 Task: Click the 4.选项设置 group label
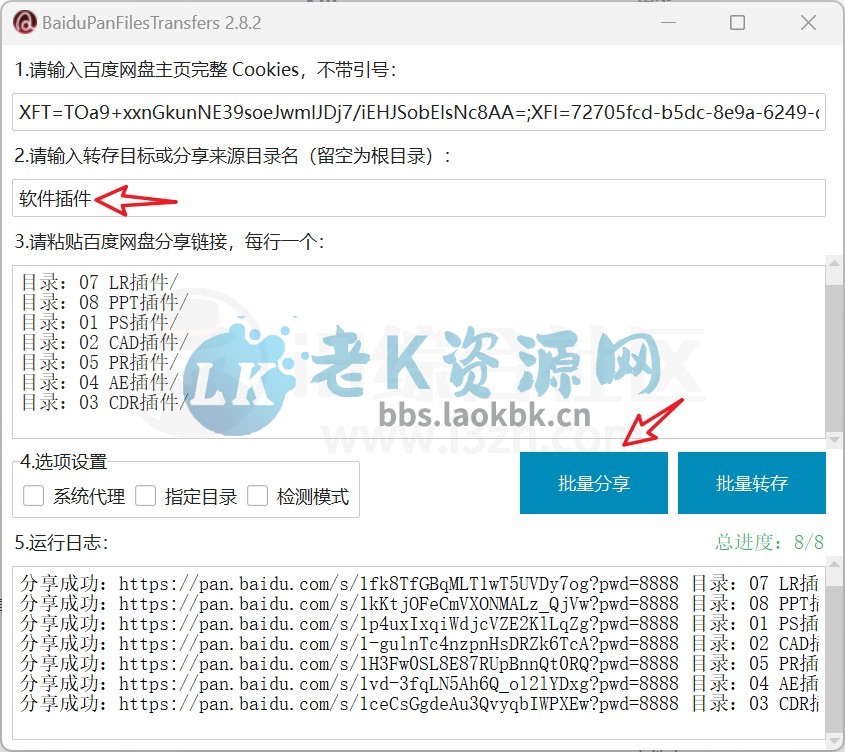(64, 462)
